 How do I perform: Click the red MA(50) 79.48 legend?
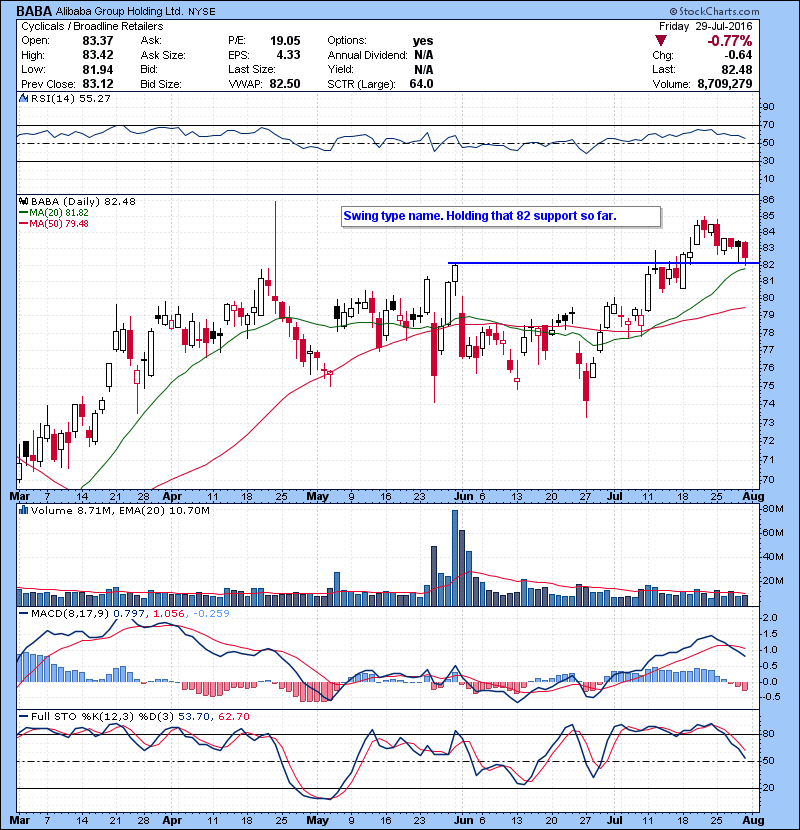pyautogui.click(x=54, y=223)
